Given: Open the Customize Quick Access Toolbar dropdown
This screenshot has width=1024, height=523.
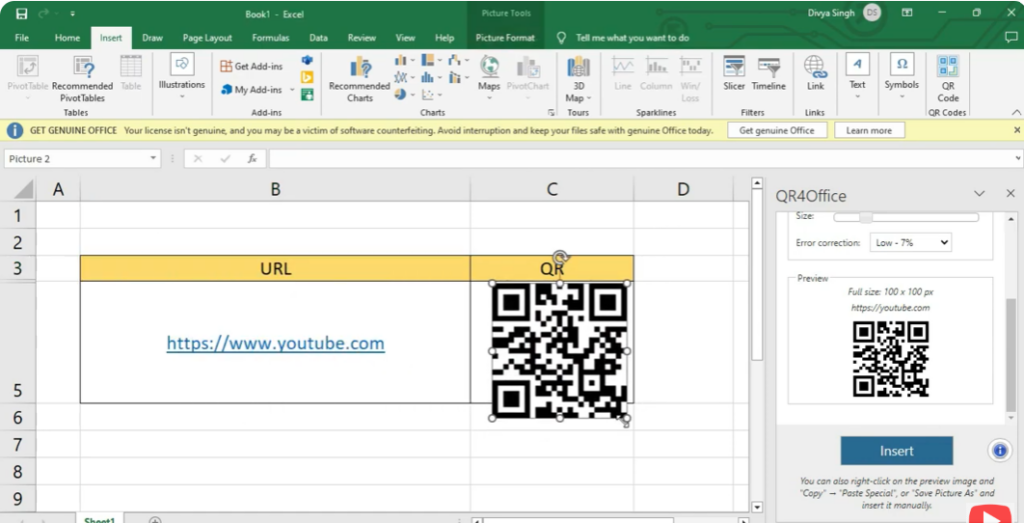Looking at the screenshot, I should [x=72, y=14].
